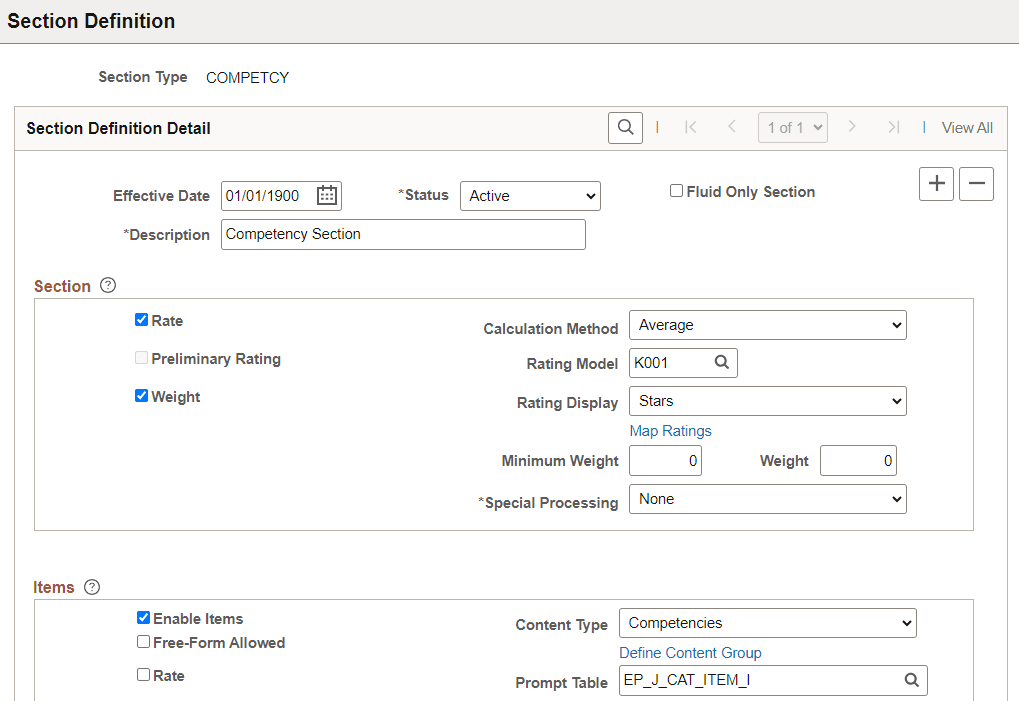Screen dimensions: 1019x701
Task: Open the Prompt Table lookup magnifier
Action: (x=912, y=680)
